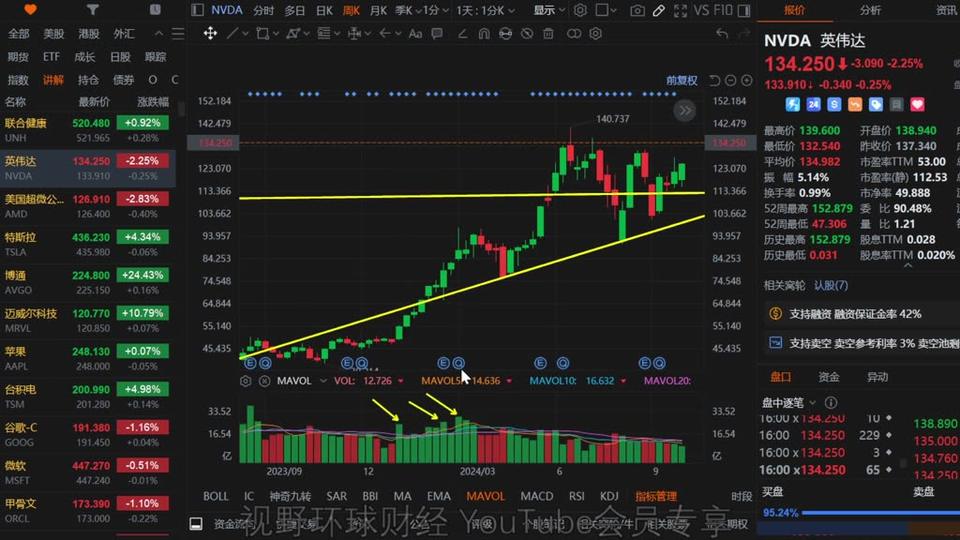Open watchlist menu hamburger icon
This screenshot has width=960, height=540.
coord(178,34)
